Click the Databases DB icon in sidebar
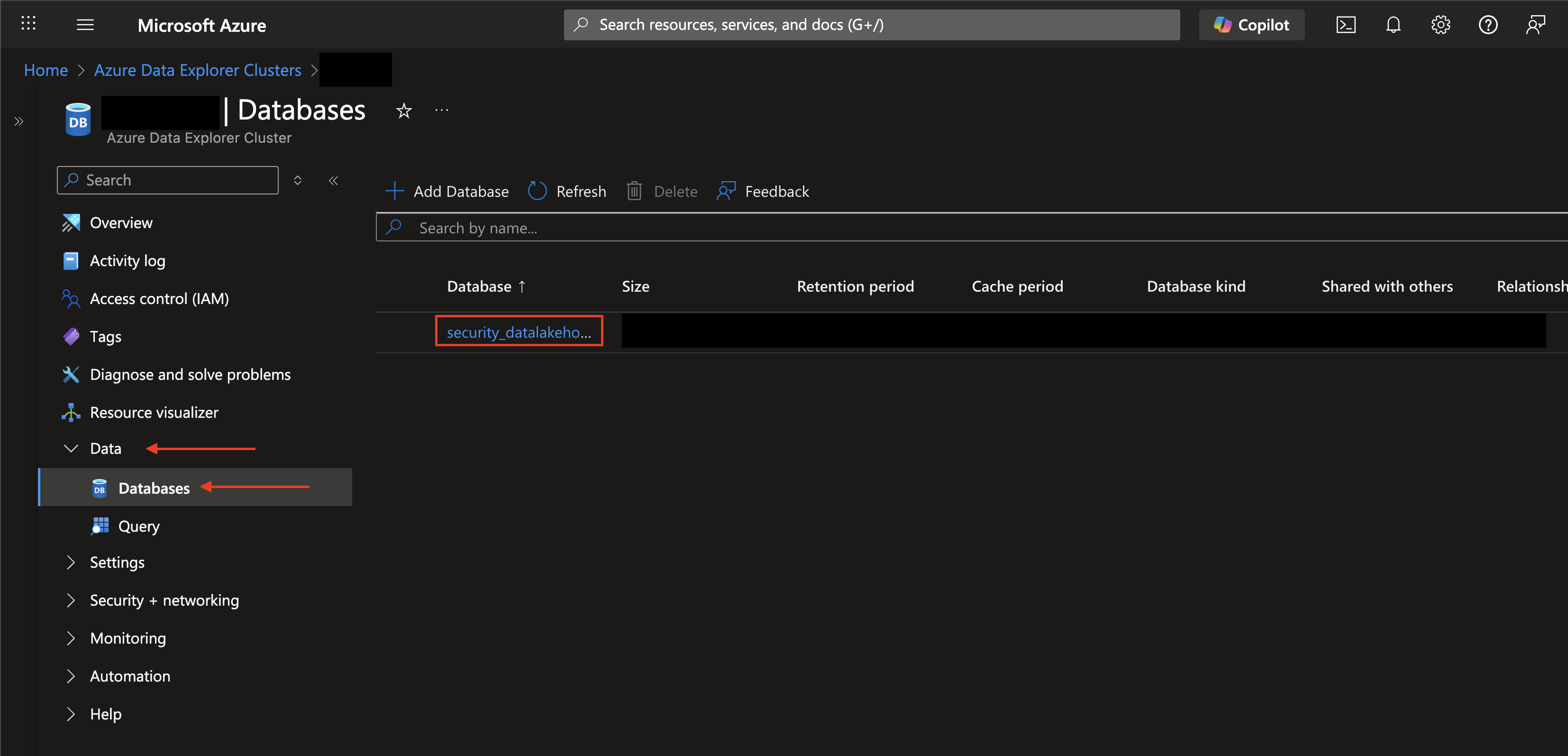This screenshot has height=756, width=1568. coord(99,488)
